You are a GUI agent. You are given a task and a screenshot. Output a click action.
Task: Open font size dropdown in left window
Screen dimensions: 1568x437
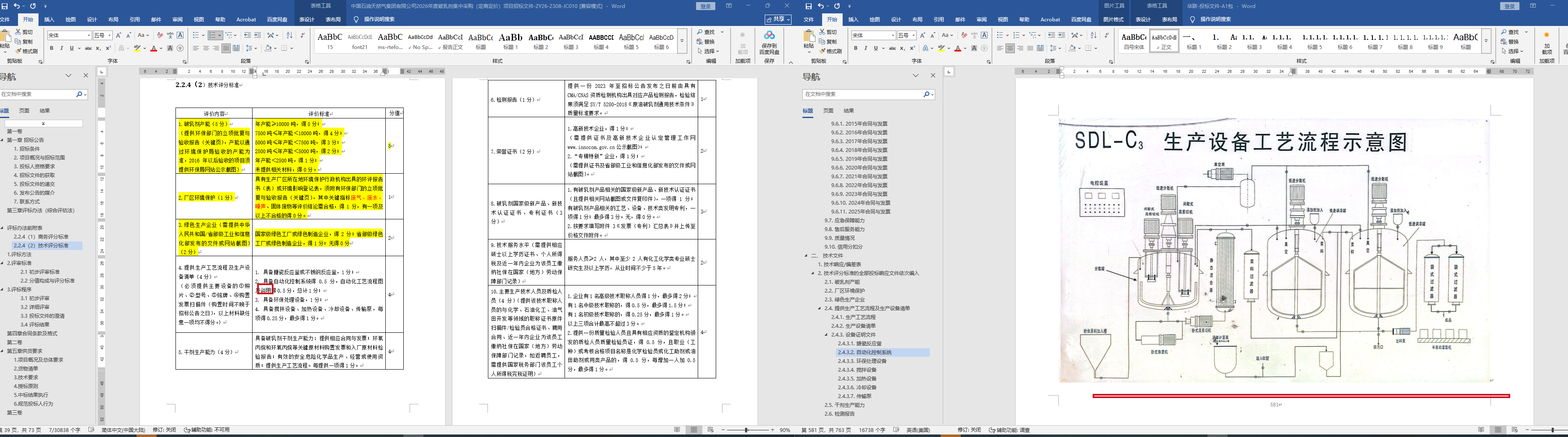110,35
